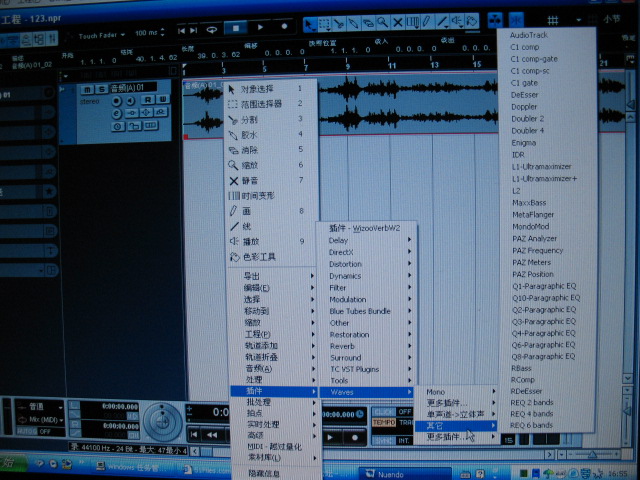Expand the Reverb plugin submenu
The height and width of the screenshot is (480, 640).
tap(368, 346)
